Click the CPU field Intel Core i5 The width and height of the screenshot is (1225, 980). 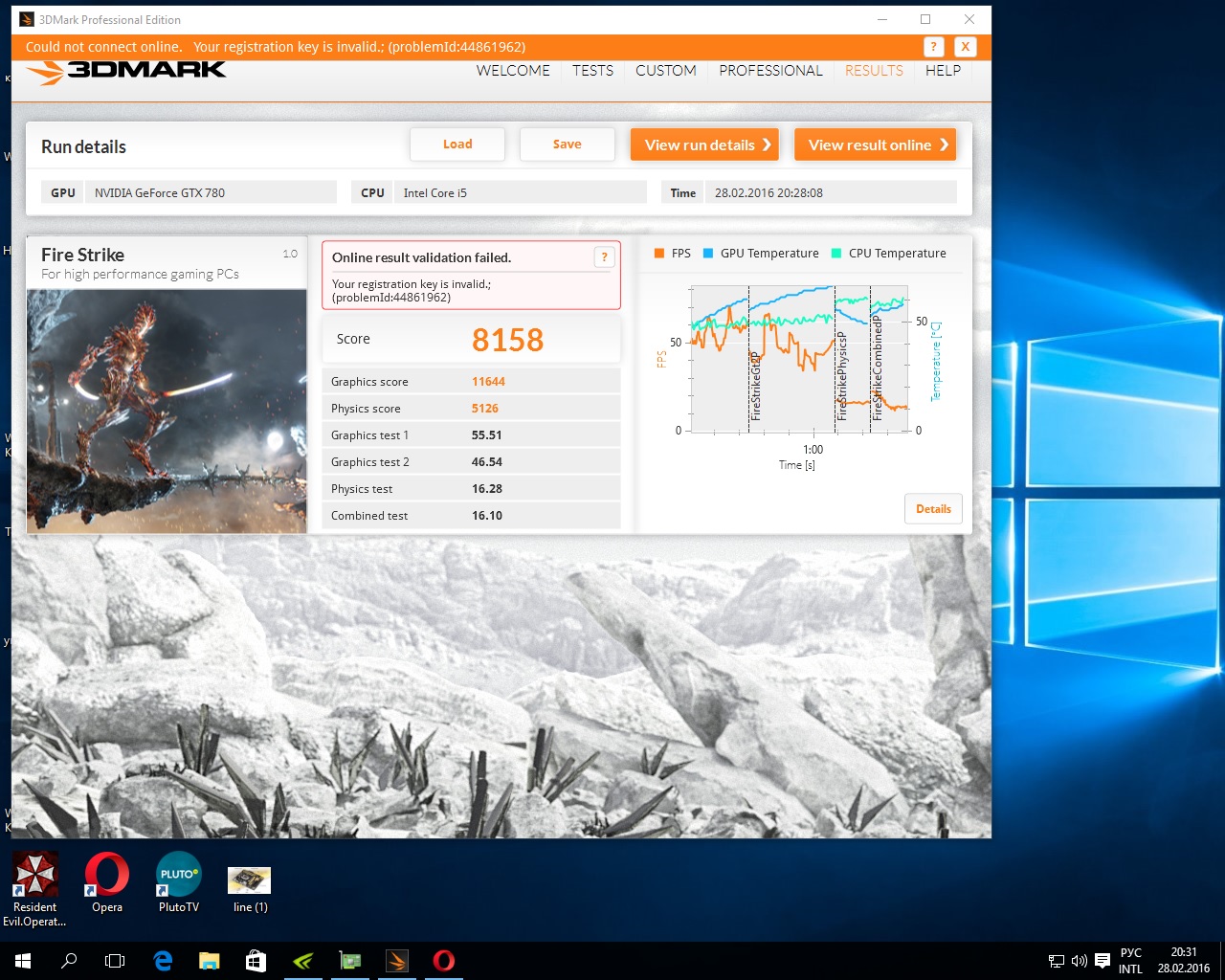(521, 192)
